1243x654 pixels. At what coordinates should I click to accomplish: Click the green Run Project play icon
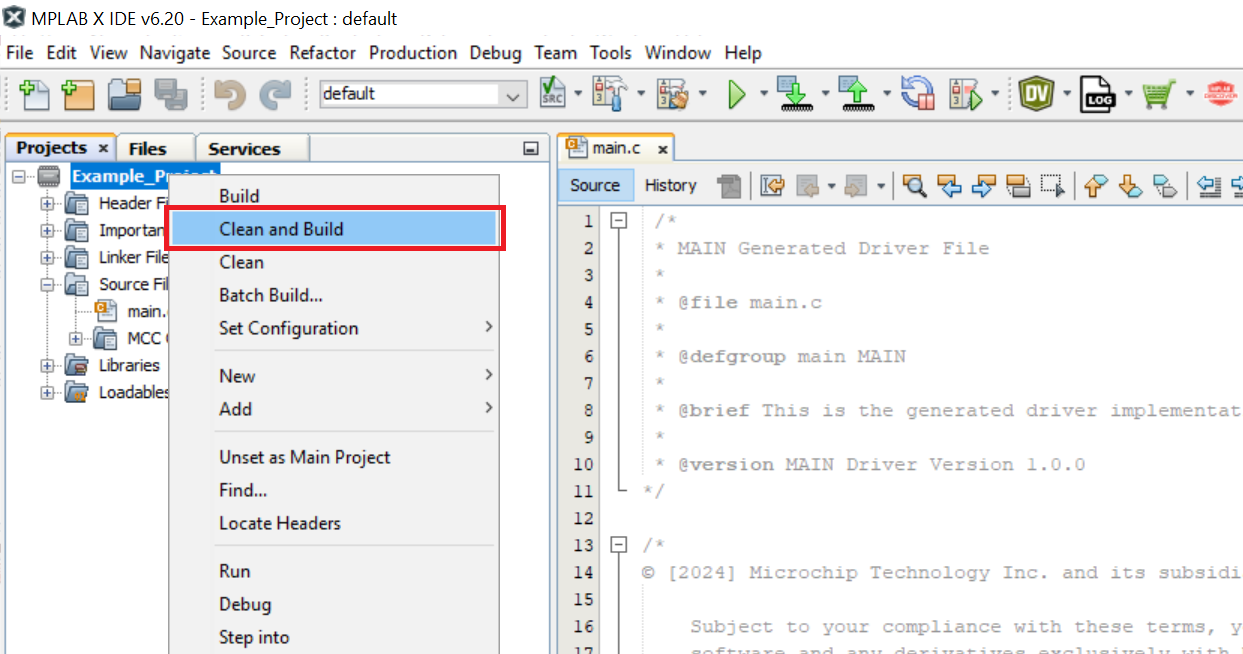point(737,94)
